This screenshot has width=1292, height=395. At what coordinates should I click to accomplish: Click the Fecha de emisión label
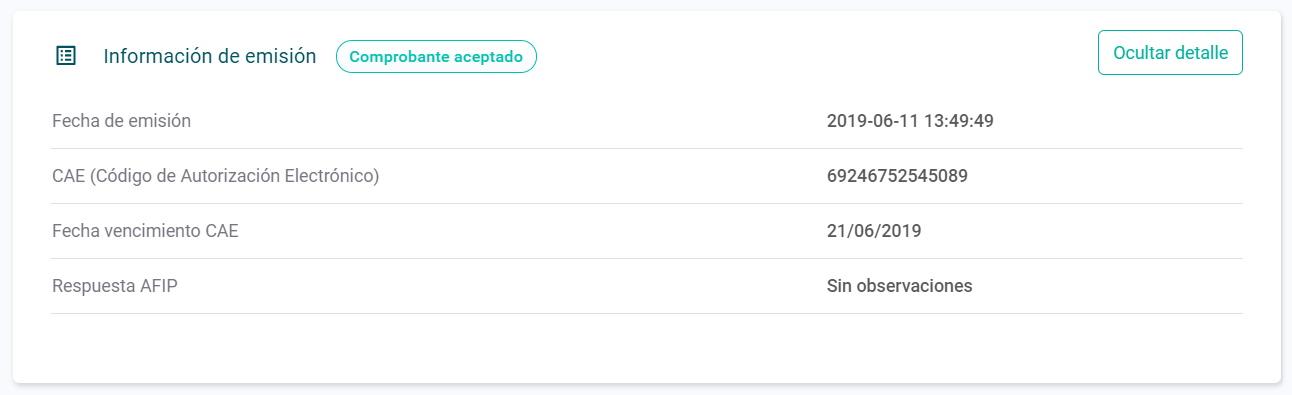[x=121, y=121]
